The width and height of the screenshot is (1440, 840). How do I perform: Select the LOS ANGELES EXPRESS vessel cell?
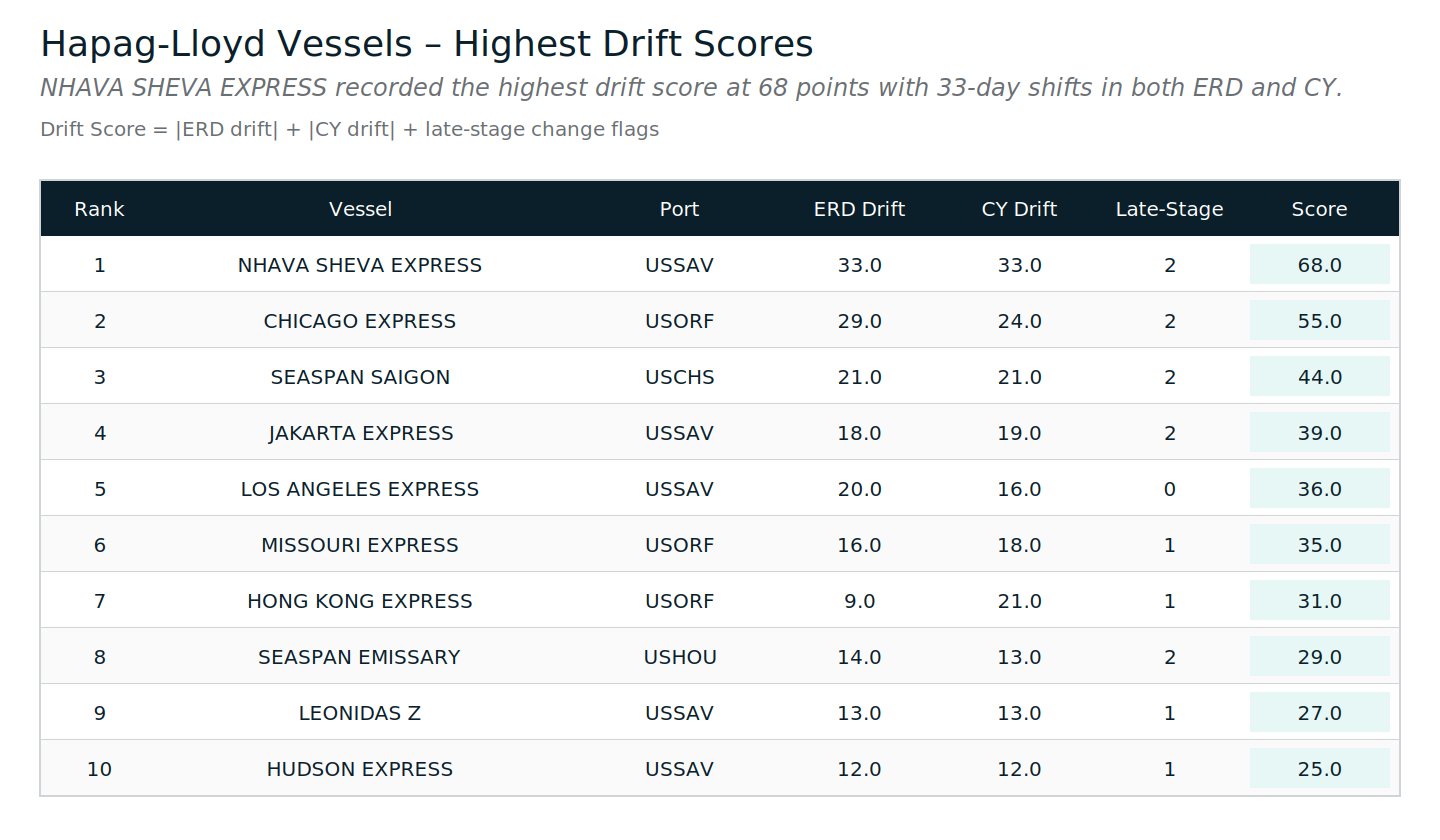(x=360, y=489)
